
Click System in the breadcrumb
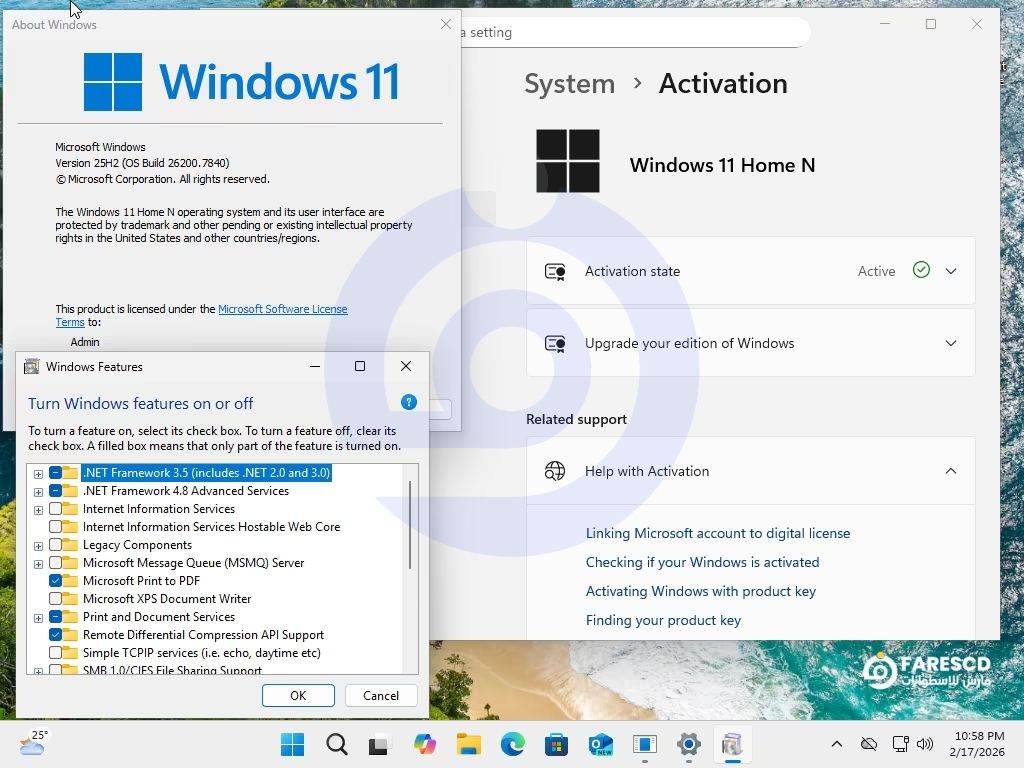point(569,83)
